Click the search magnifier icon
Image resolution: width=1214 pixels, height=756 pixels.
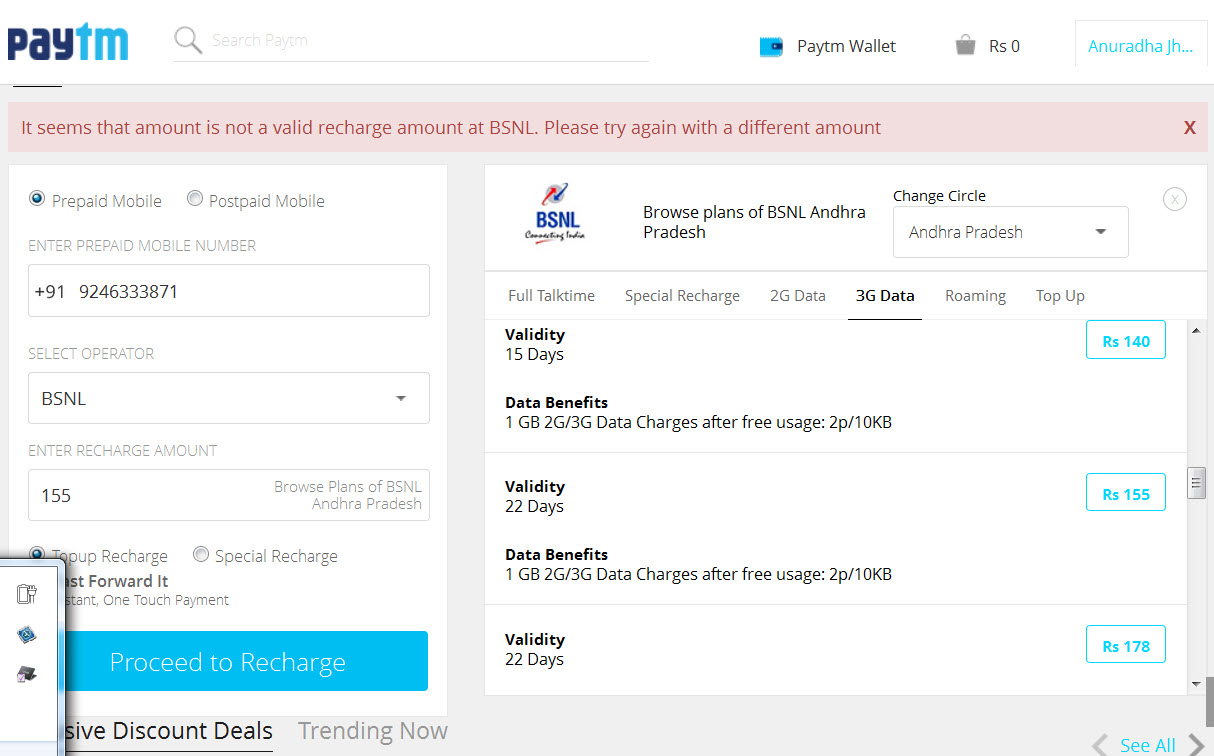point(188,41)
